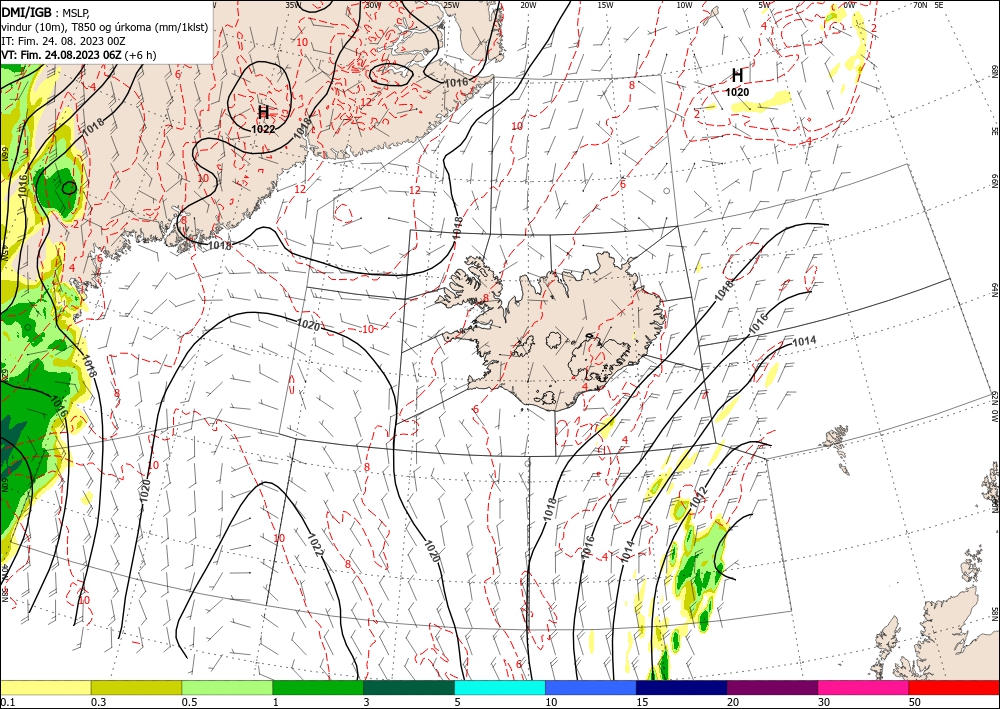Click the '20W' longitude label at top
Image resolution: width=1000 pixels, height=709 pixels.
[x=528, y=5]
